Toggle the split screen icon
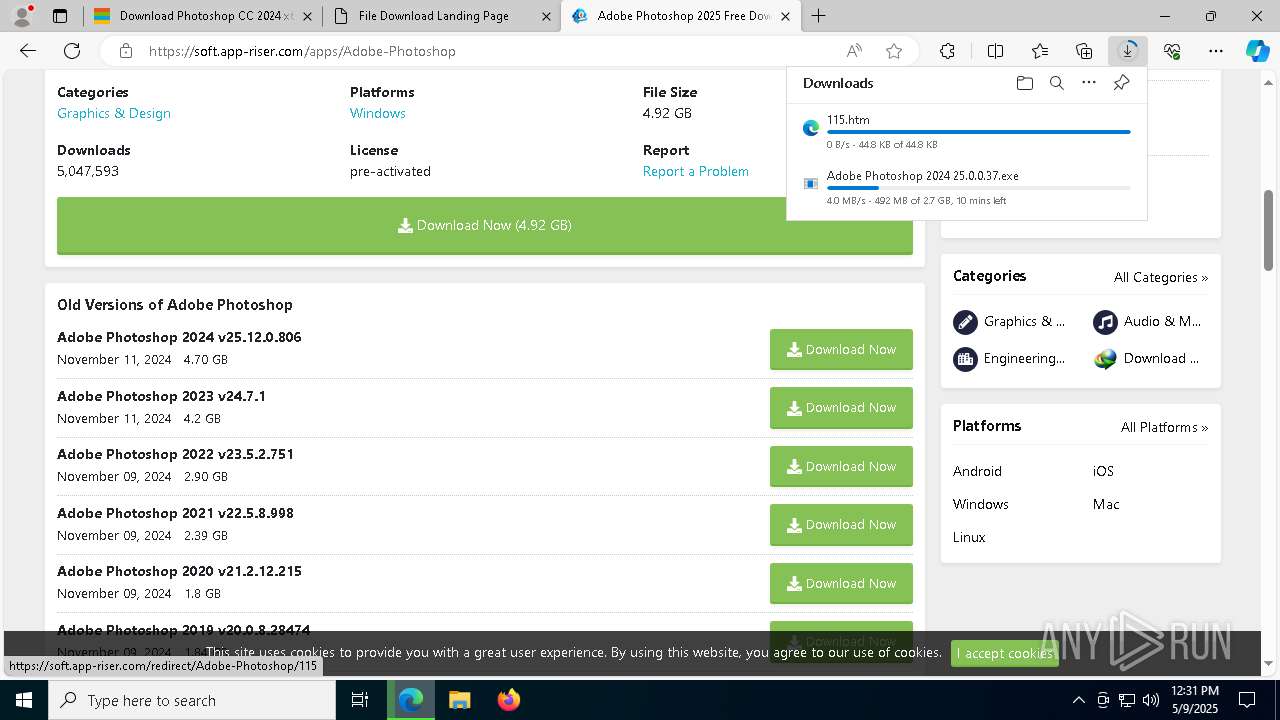This screenshot has height=720, width=1280. [x=995, y=51]
